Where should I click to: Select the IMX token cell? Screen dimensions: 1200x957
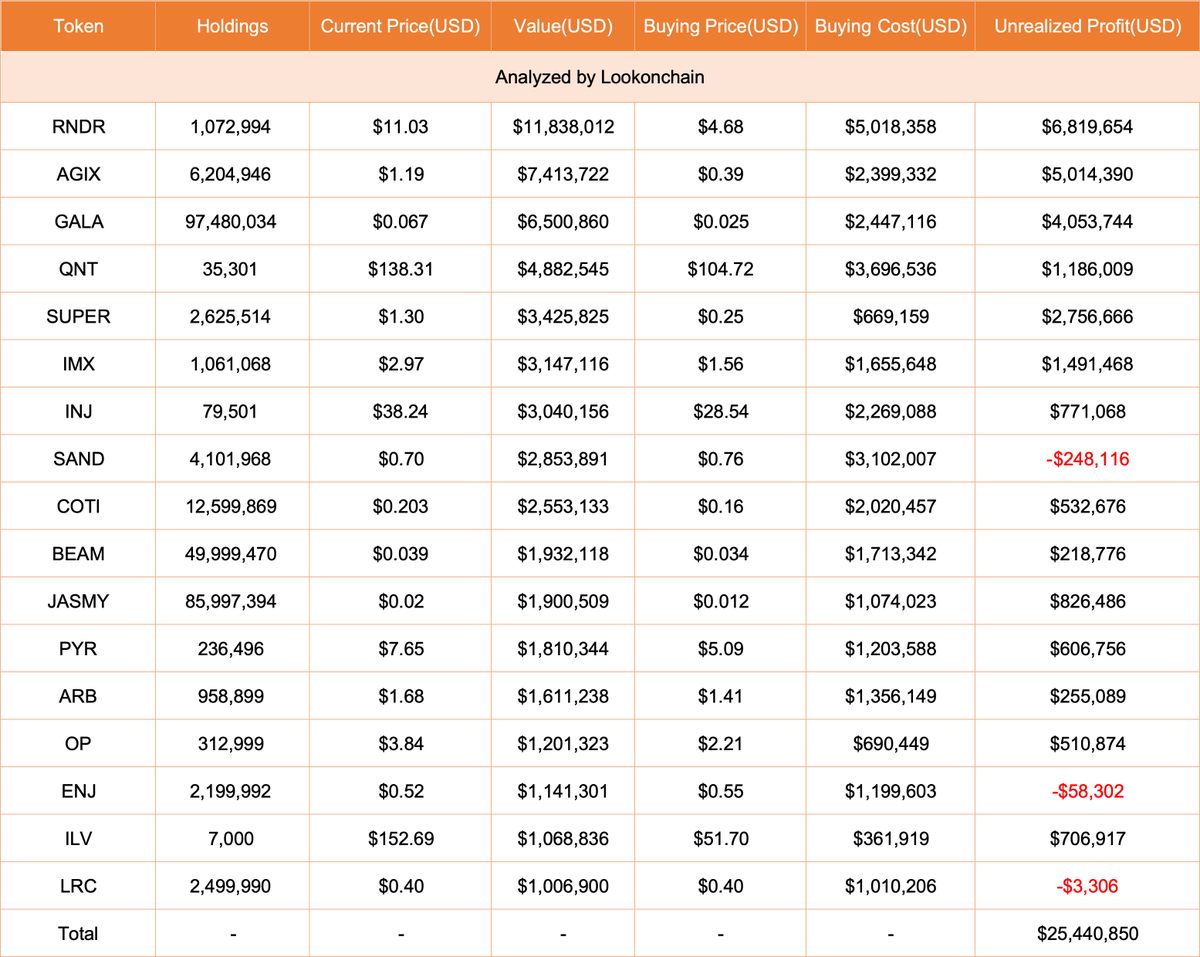click(78, 364)
